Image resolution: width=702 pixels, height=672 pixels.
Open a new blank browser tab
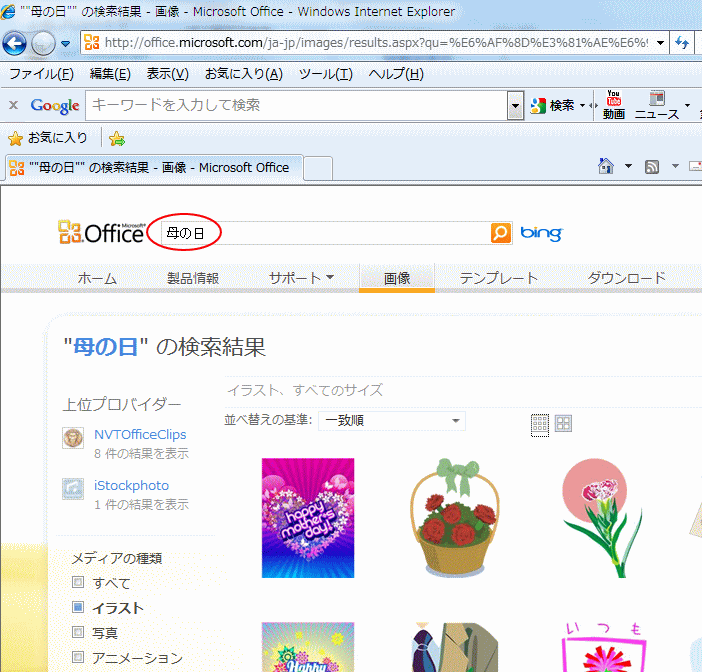point(318,169)
